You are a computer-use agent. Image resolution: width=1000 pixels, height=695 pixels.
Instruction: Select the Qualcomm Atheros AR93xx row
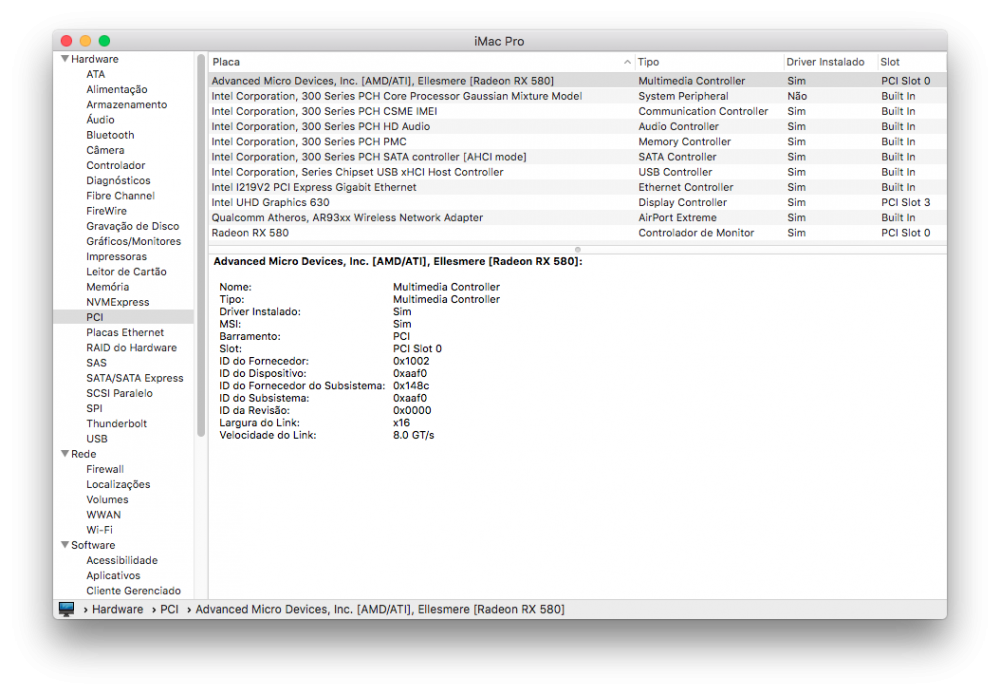[577, 217]
